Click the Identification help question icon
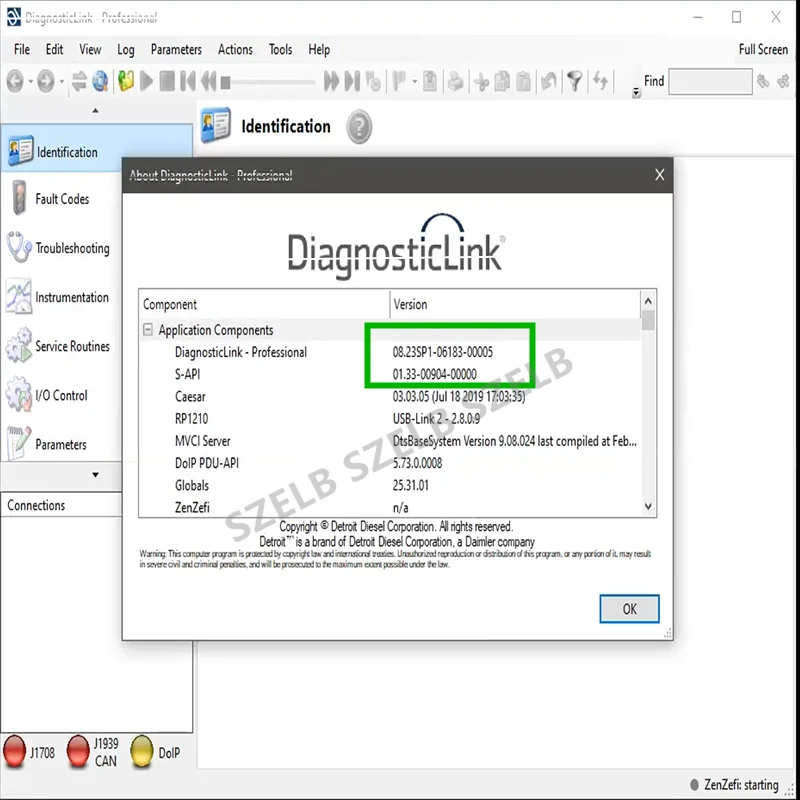Screen dimensions: 800x800 [359, 127]
